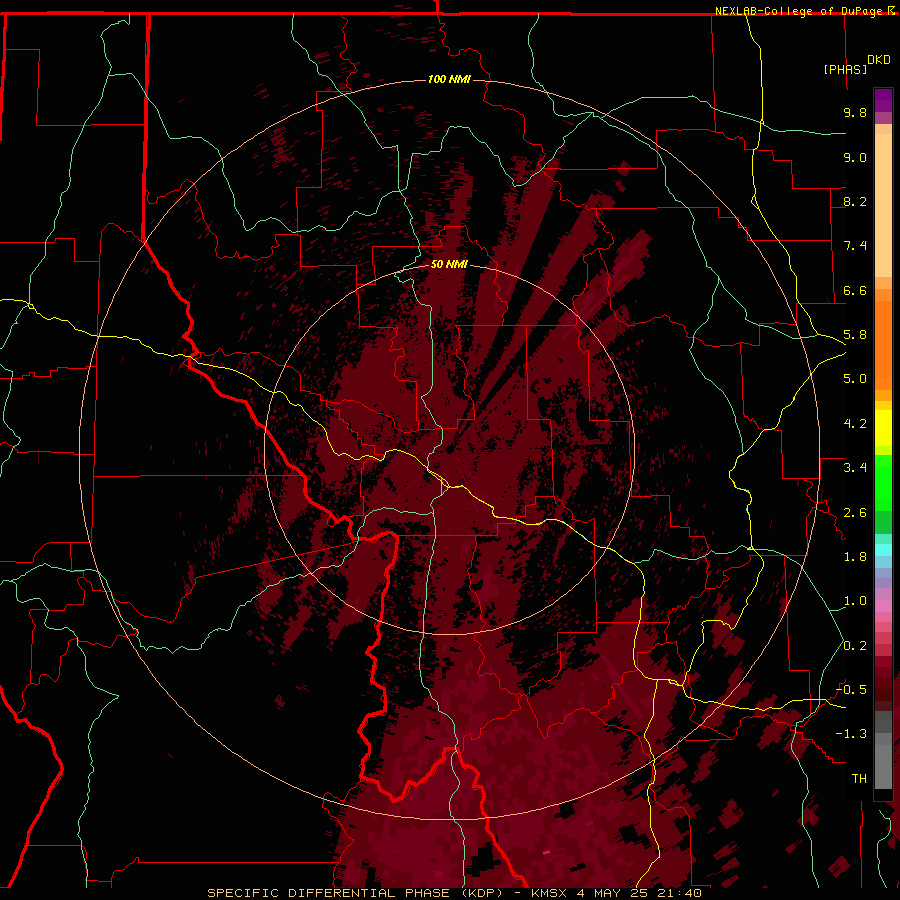The image size is (900, 900).
Task: Click the 0.2 colorbar value label
Action: (855, 646)
